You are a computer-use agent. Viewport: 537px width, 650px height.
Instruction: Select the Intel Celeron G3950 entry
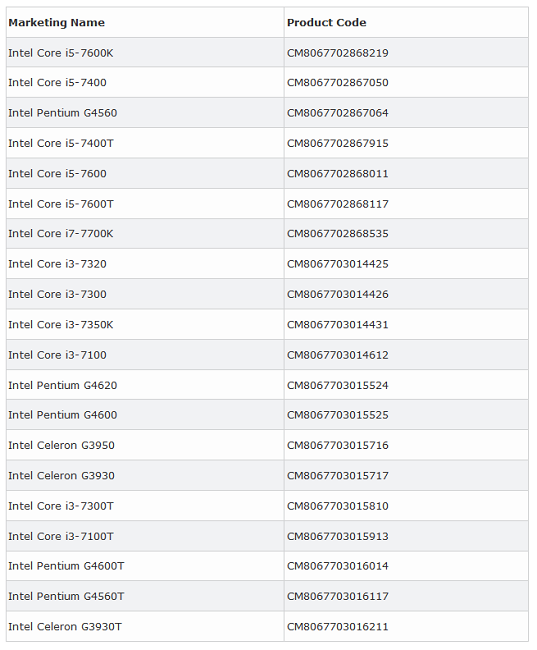pos(61,445)
